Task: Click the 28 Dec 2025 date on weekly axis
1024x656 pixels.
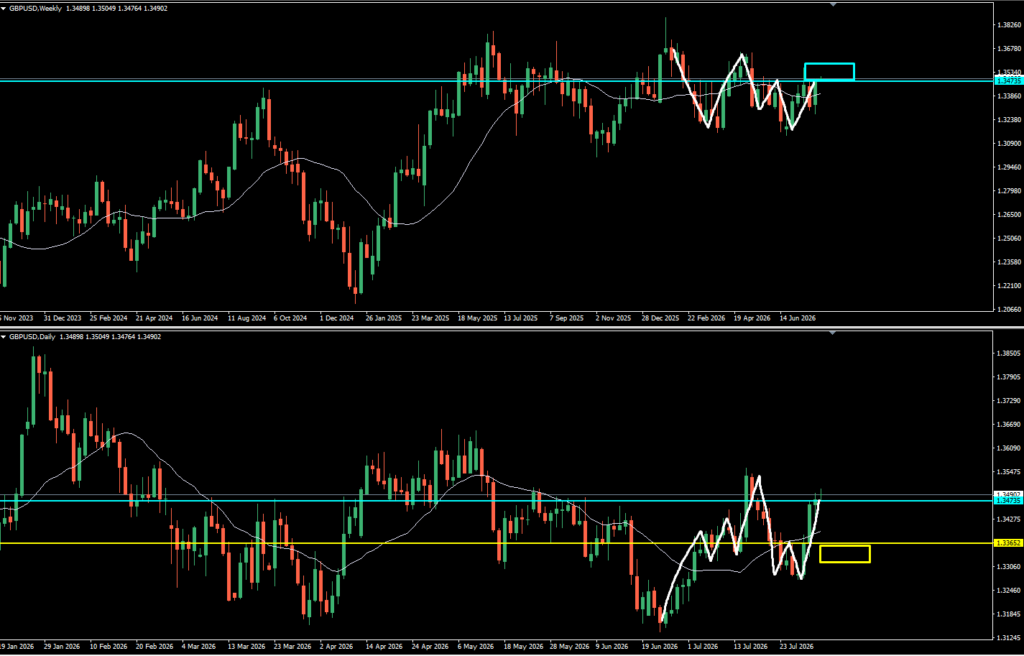Action: click(660, 318)
